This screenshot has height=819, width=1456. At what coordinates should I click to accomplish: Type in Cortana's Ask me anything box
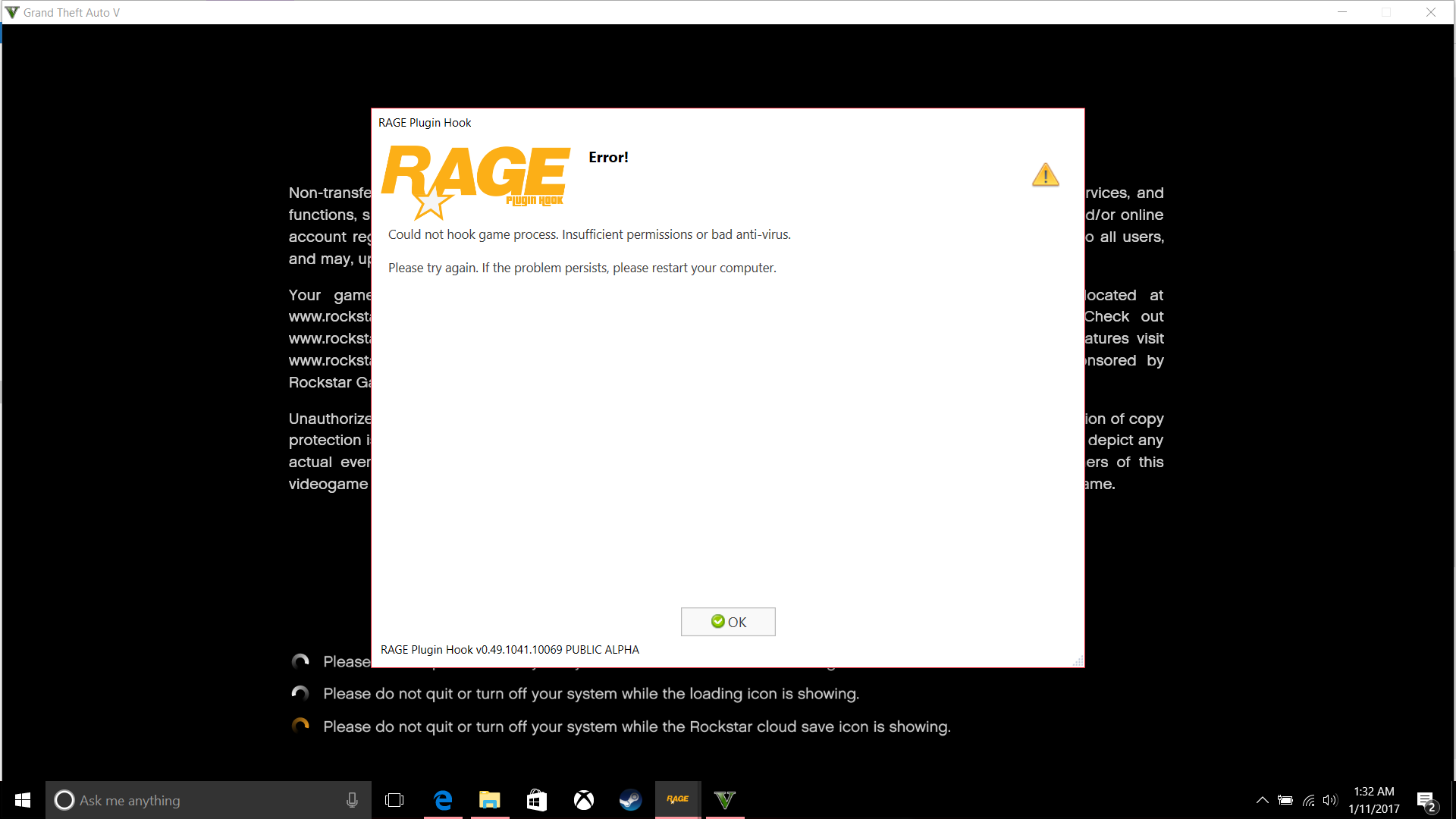[x=197, y=800]
